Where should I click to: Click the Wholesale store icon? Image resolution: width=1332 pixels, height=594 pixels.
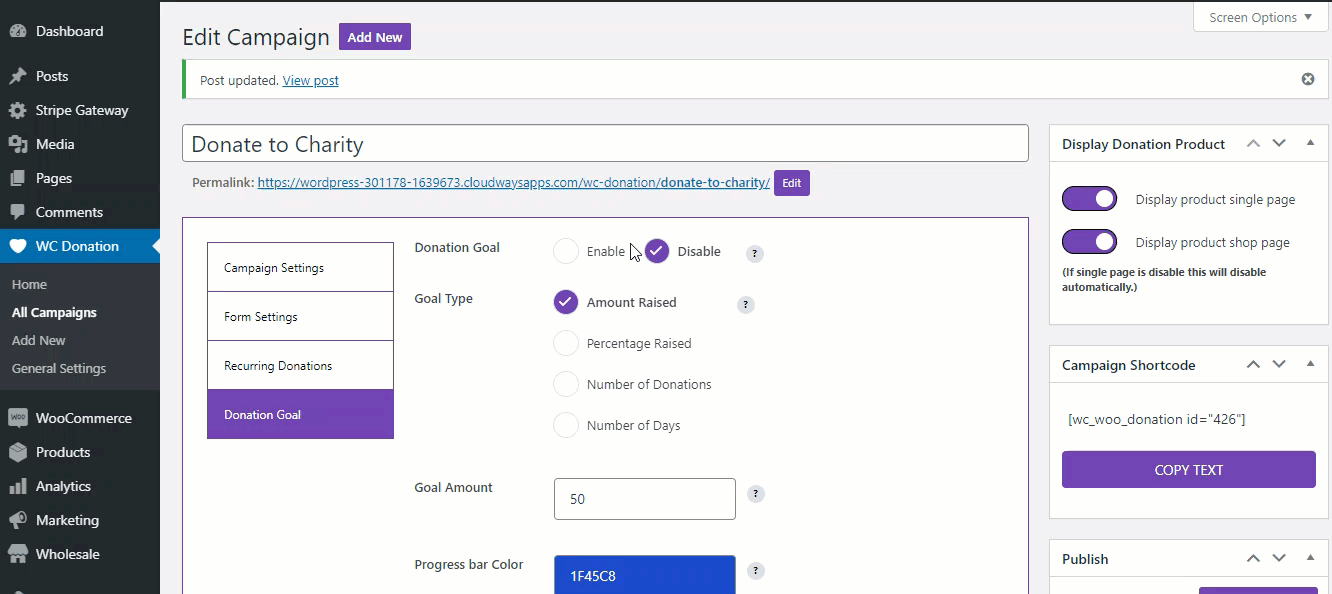click(x=18, y=554)
